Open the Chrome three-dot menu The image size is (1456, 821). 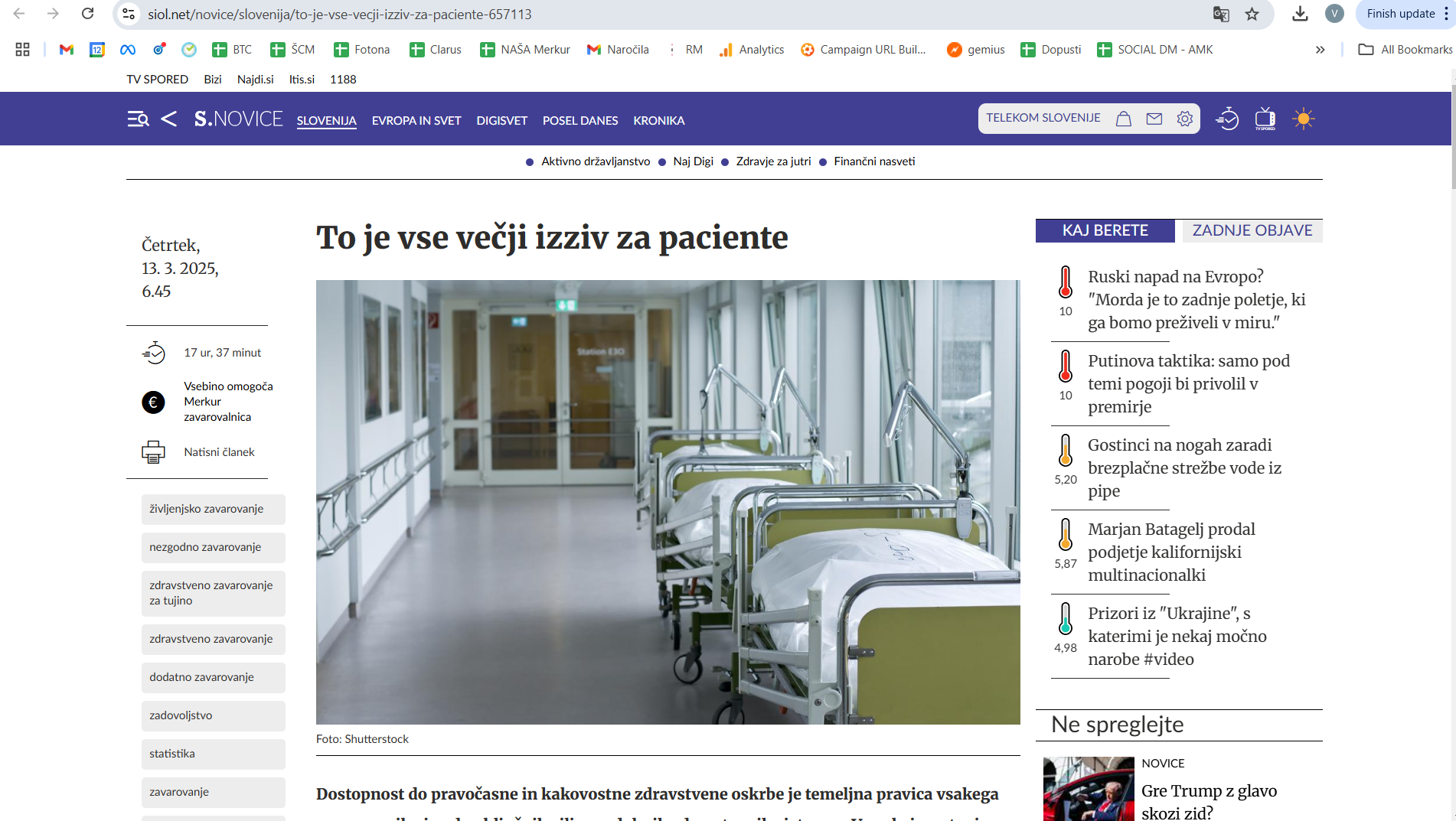[x=1446, y=14]
